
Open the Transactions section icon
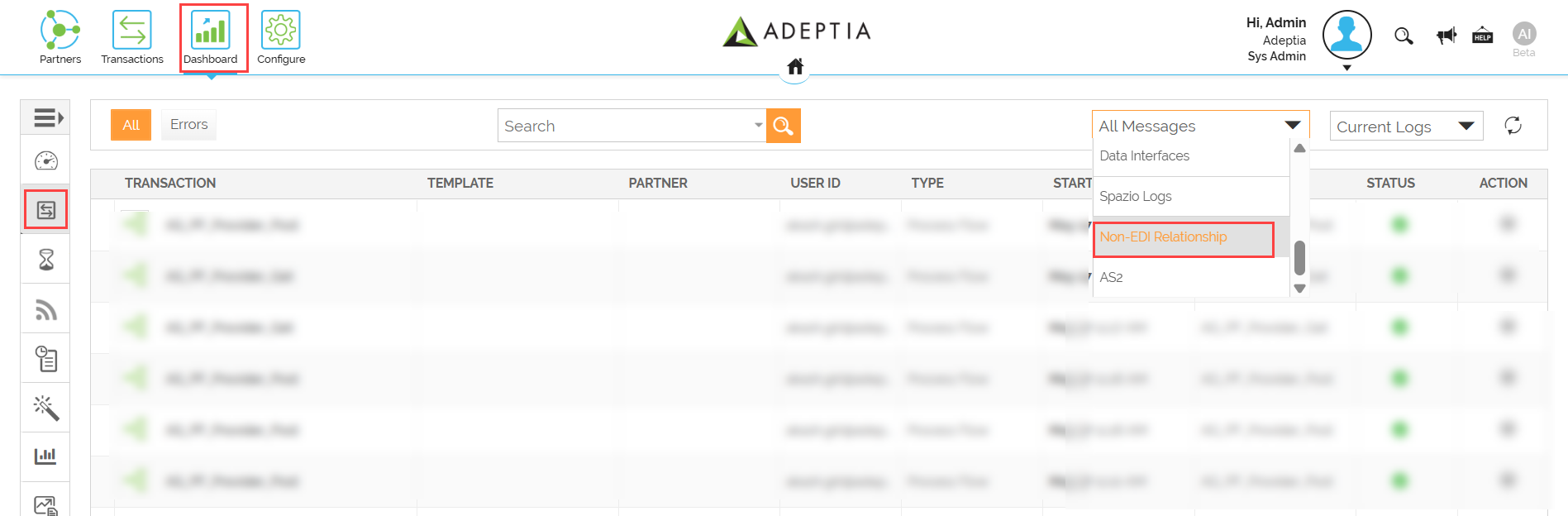pyautogui.click(x=132, y=31)
